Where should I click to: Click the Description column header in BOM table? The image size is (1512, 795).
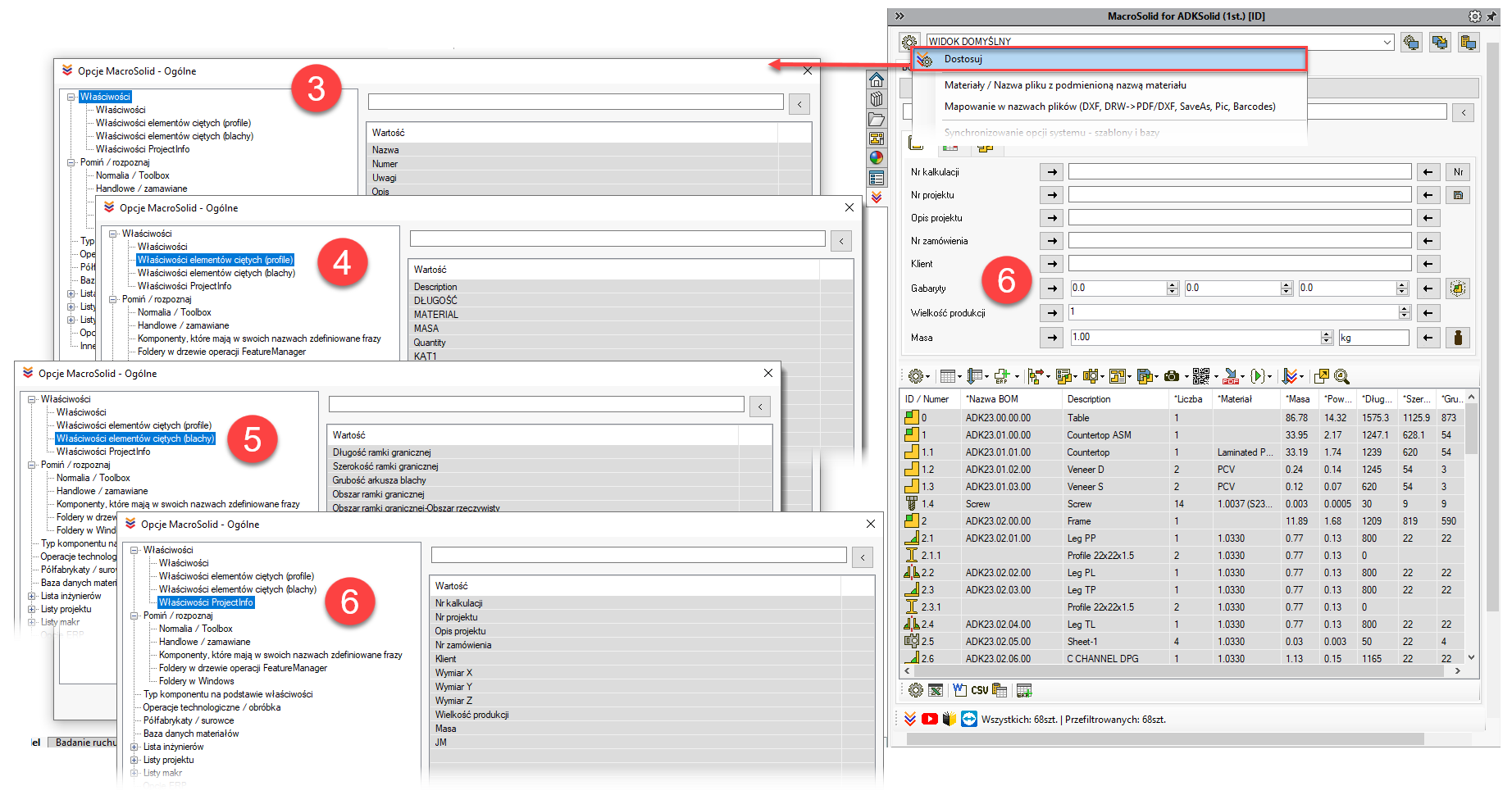click(x=1114, y=399)
